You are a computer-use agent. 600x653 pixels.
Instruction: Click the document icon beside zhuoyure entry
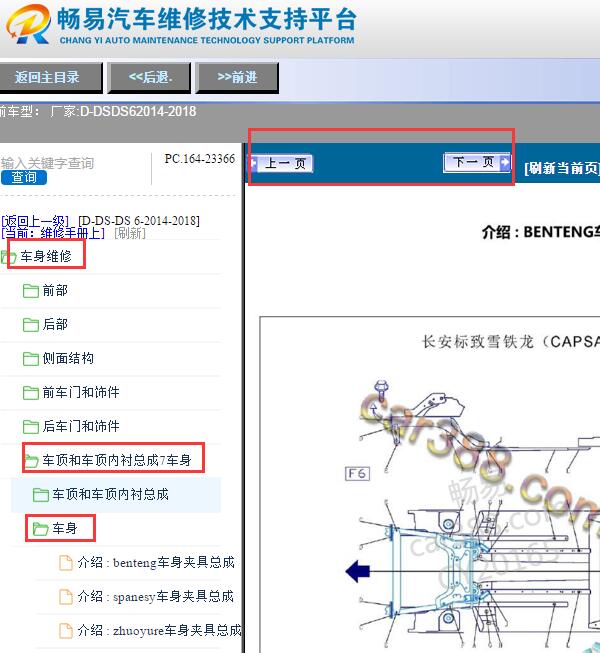point(66,631)
